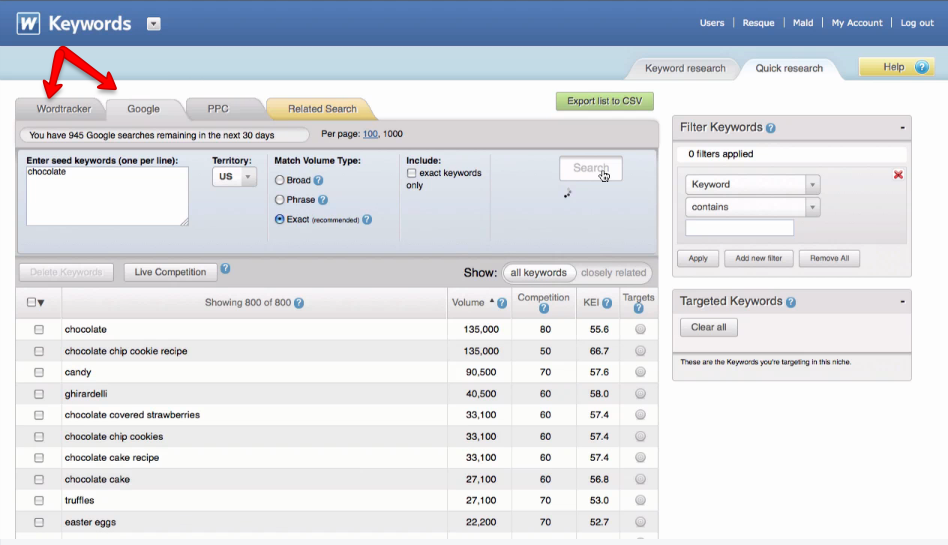Remove filter with the red X

(x=898, y=175)
